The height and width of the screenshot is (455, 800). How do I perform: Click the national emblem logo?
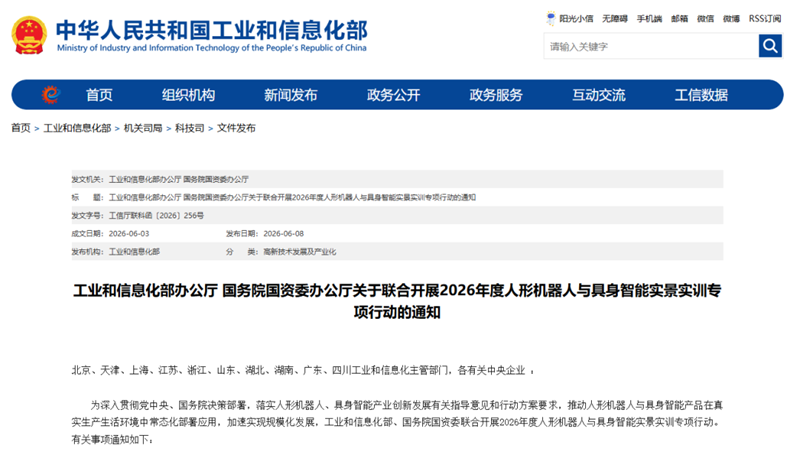pyautogui.click(x=29, y=35)
